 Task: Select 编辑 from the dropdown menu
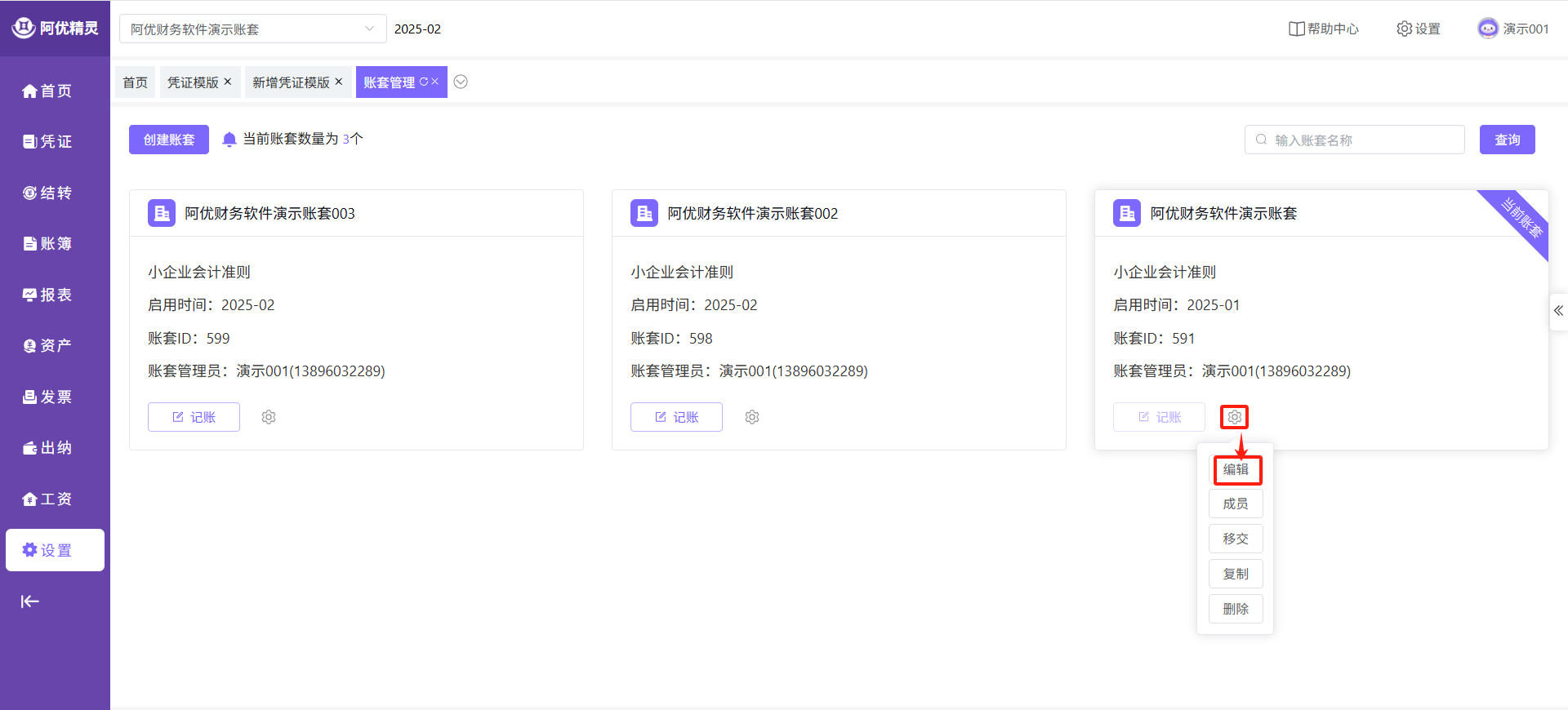click(x=1236, y=469)
